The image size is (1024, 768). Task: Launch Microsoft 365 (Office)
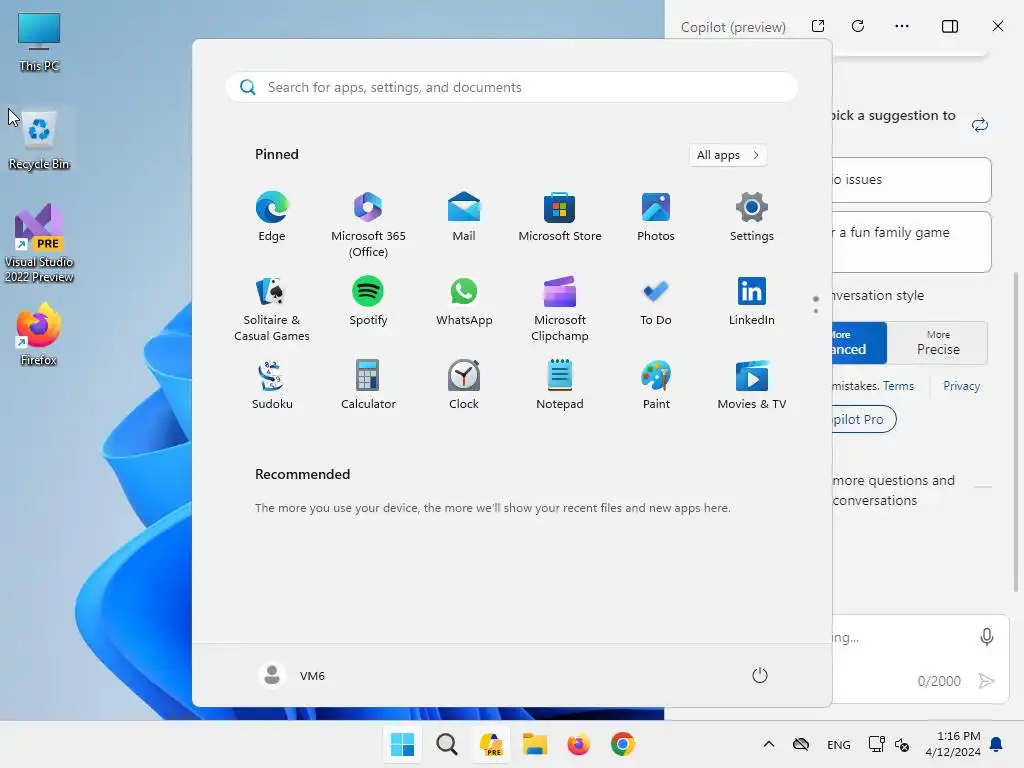(368, 225)
